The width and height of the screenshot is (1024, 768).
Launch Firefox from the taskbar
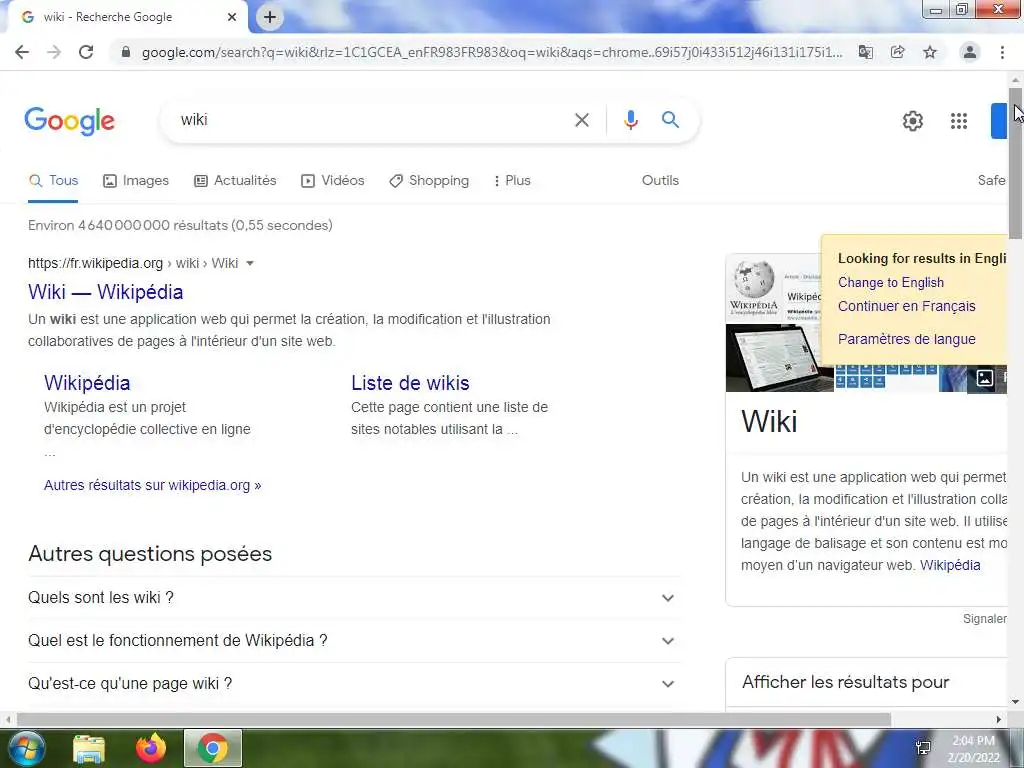[151, 748]
